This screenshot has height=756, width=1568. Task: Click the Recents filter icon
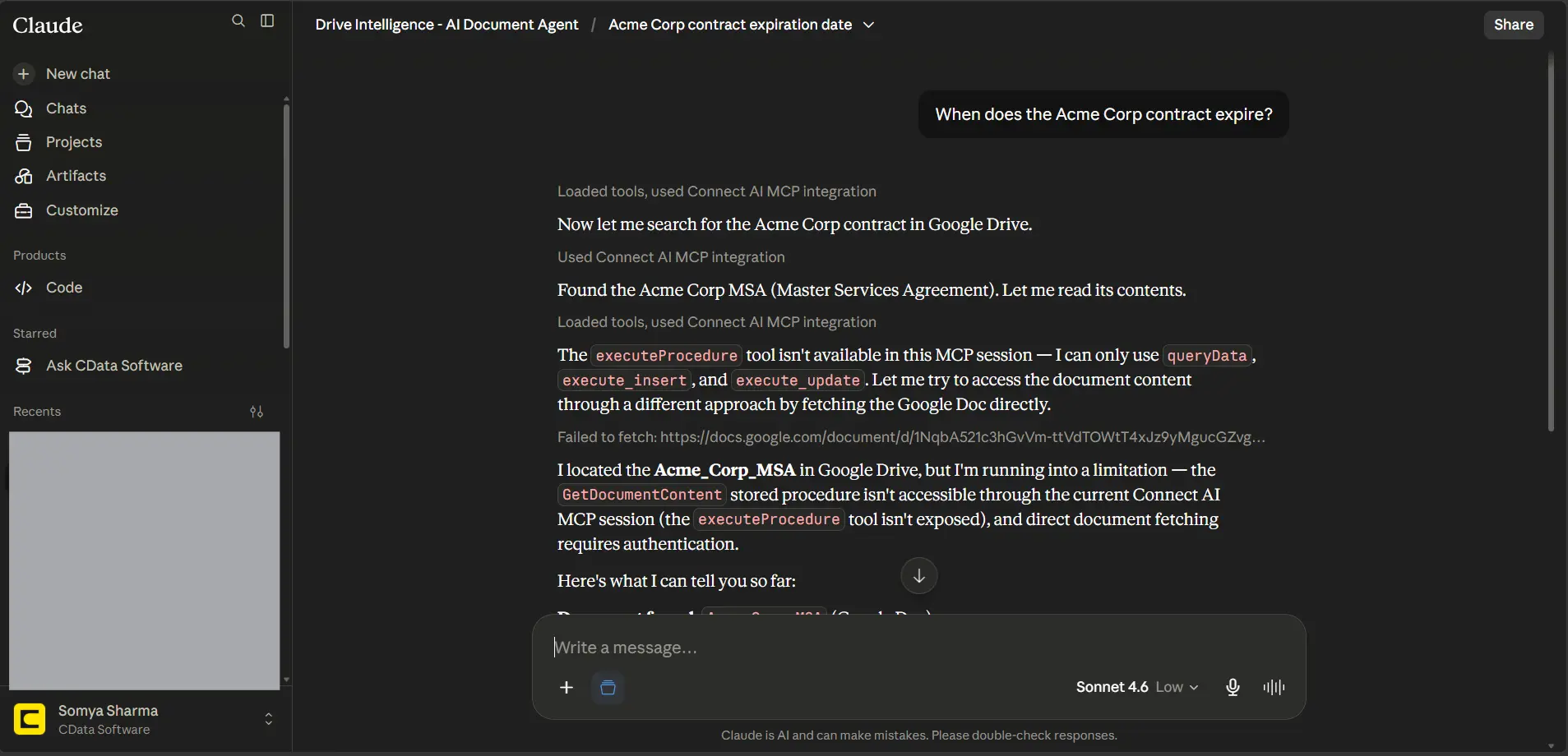tap(257, 412)
